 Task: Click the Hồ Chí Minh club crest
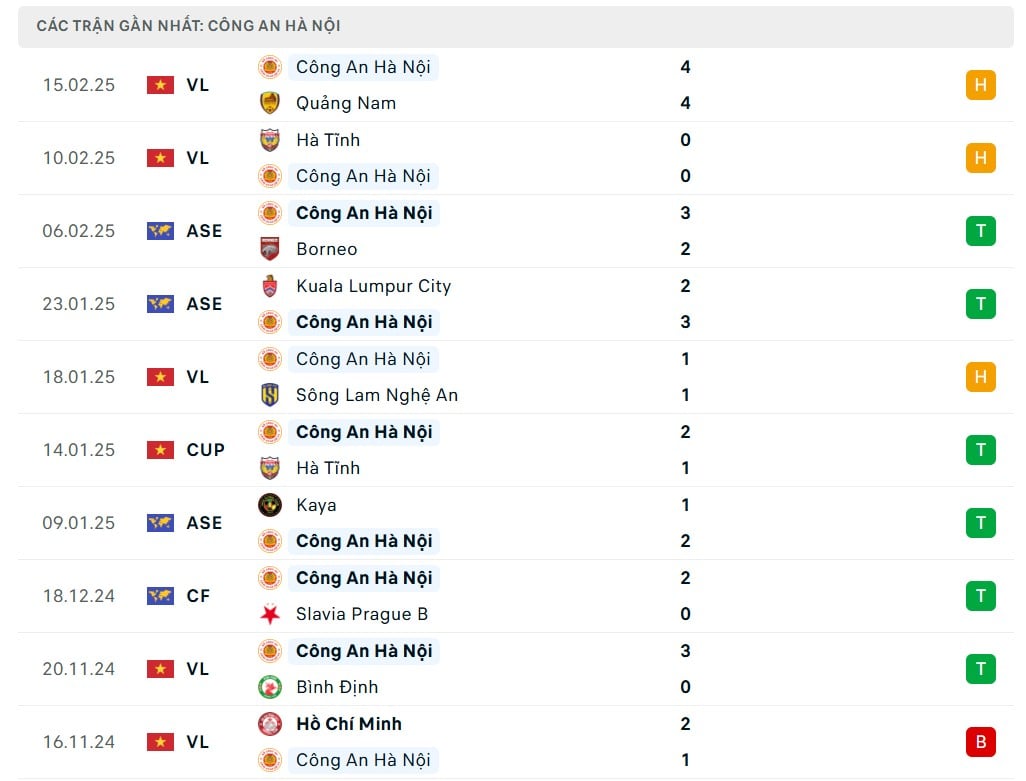(270, 723)
